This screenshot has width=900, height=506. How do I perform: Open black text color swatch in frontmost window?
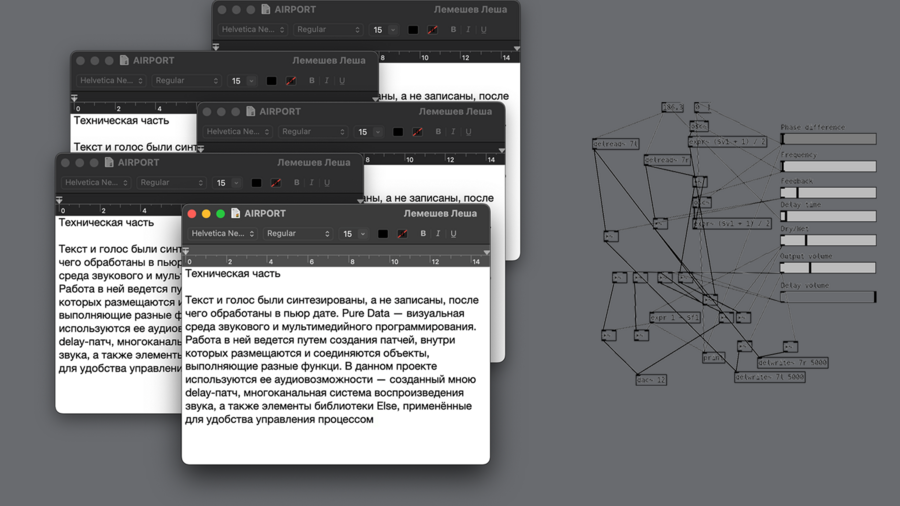(383, 233)
